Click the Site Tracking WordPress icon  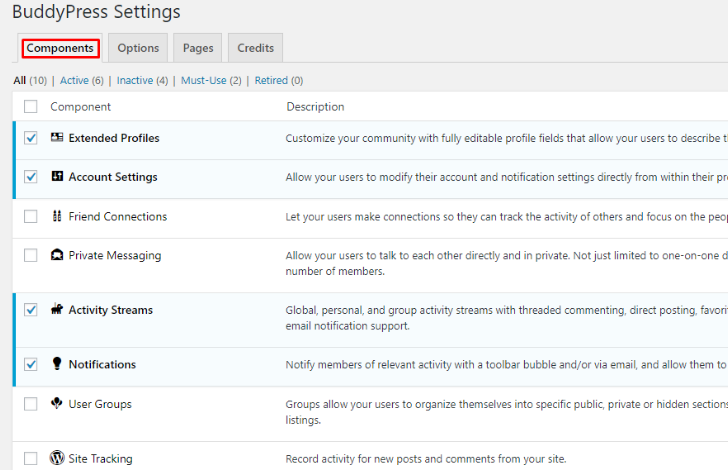click(57, 458)
